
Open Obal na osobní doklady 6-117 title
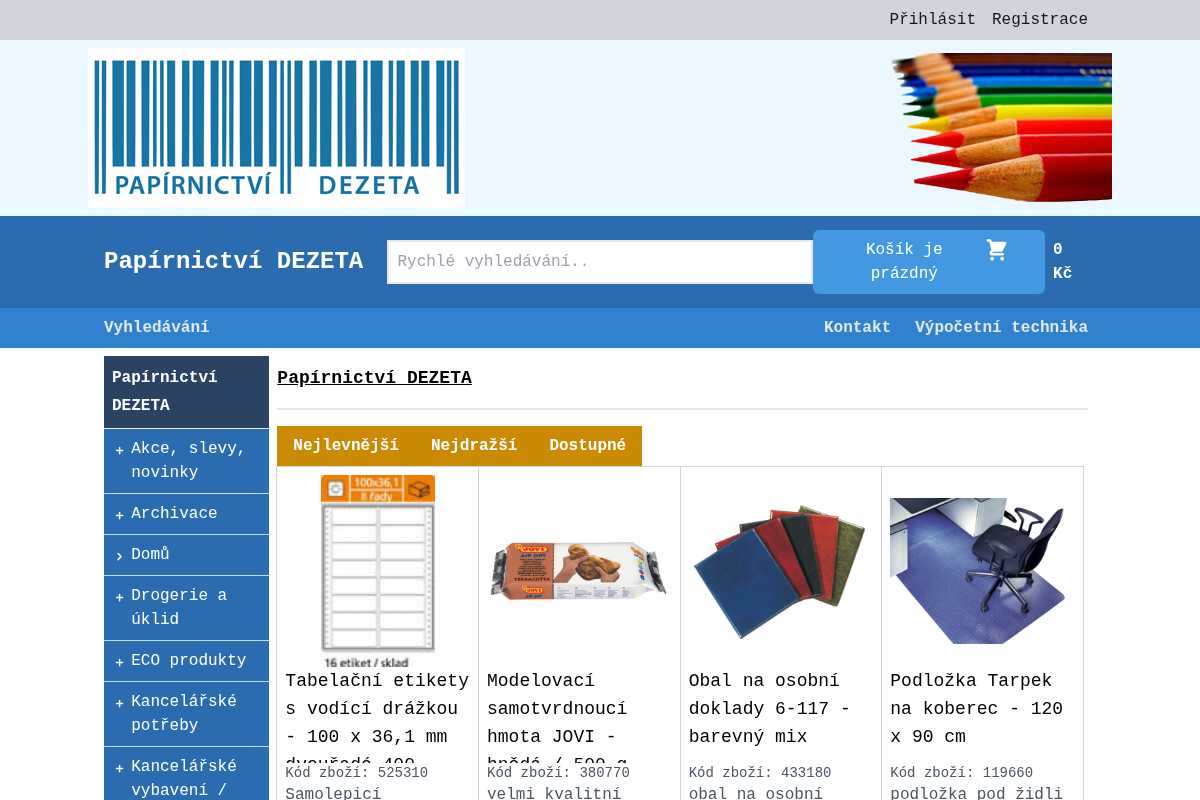[x=780, y=709]
